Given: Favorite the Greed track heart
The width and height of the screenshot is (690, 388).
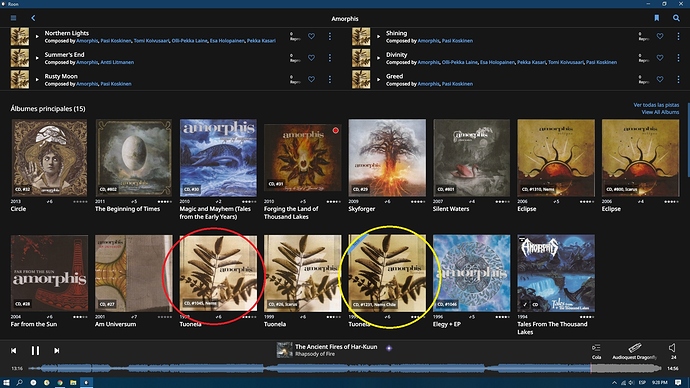Looking at the screenshot, I should [660, 79].
